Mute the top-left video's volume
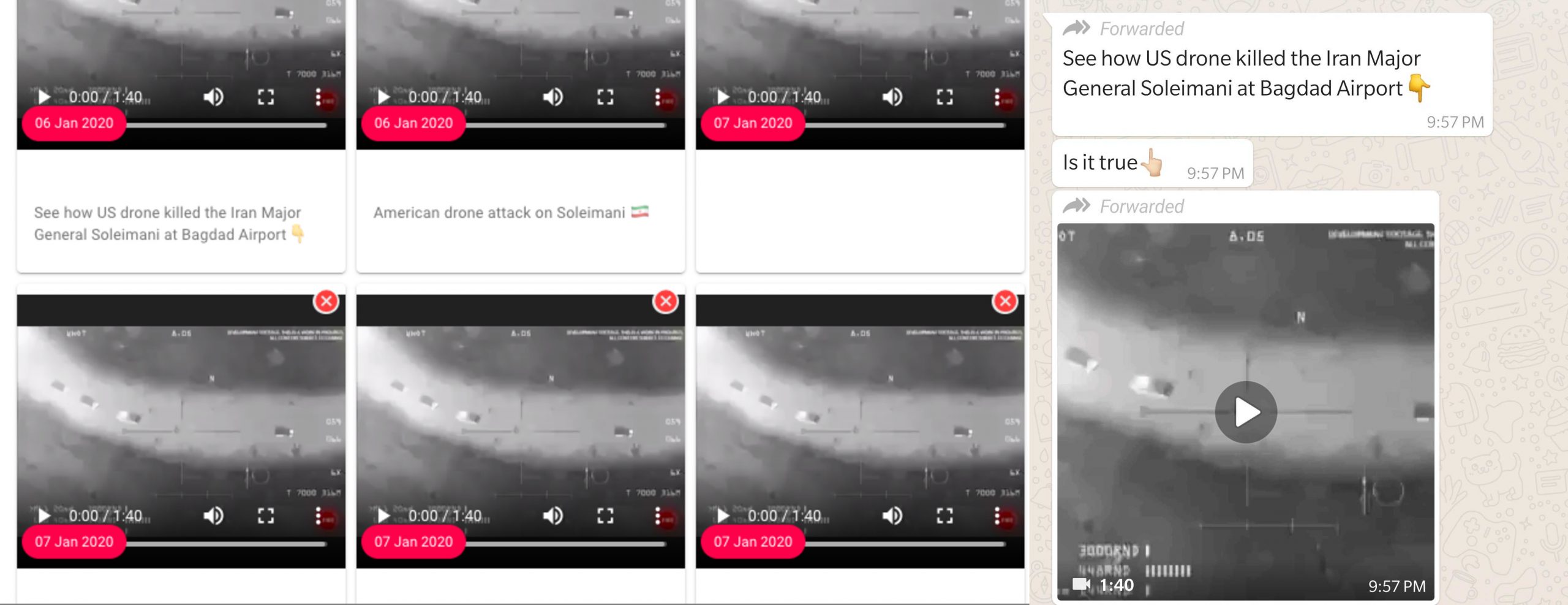 [x=213, y=97]
